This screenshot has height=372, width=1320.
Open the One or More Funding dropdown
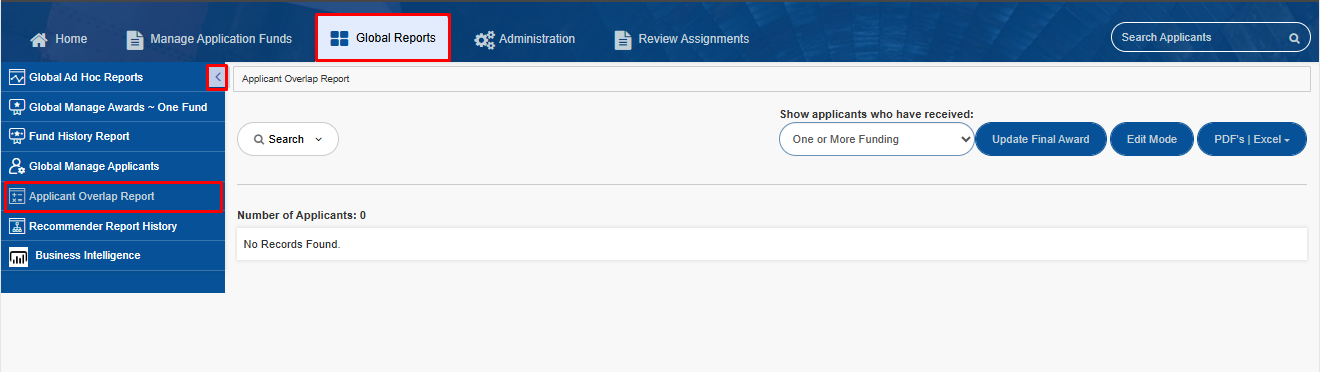pyautogui.click(x=876, y=139)
